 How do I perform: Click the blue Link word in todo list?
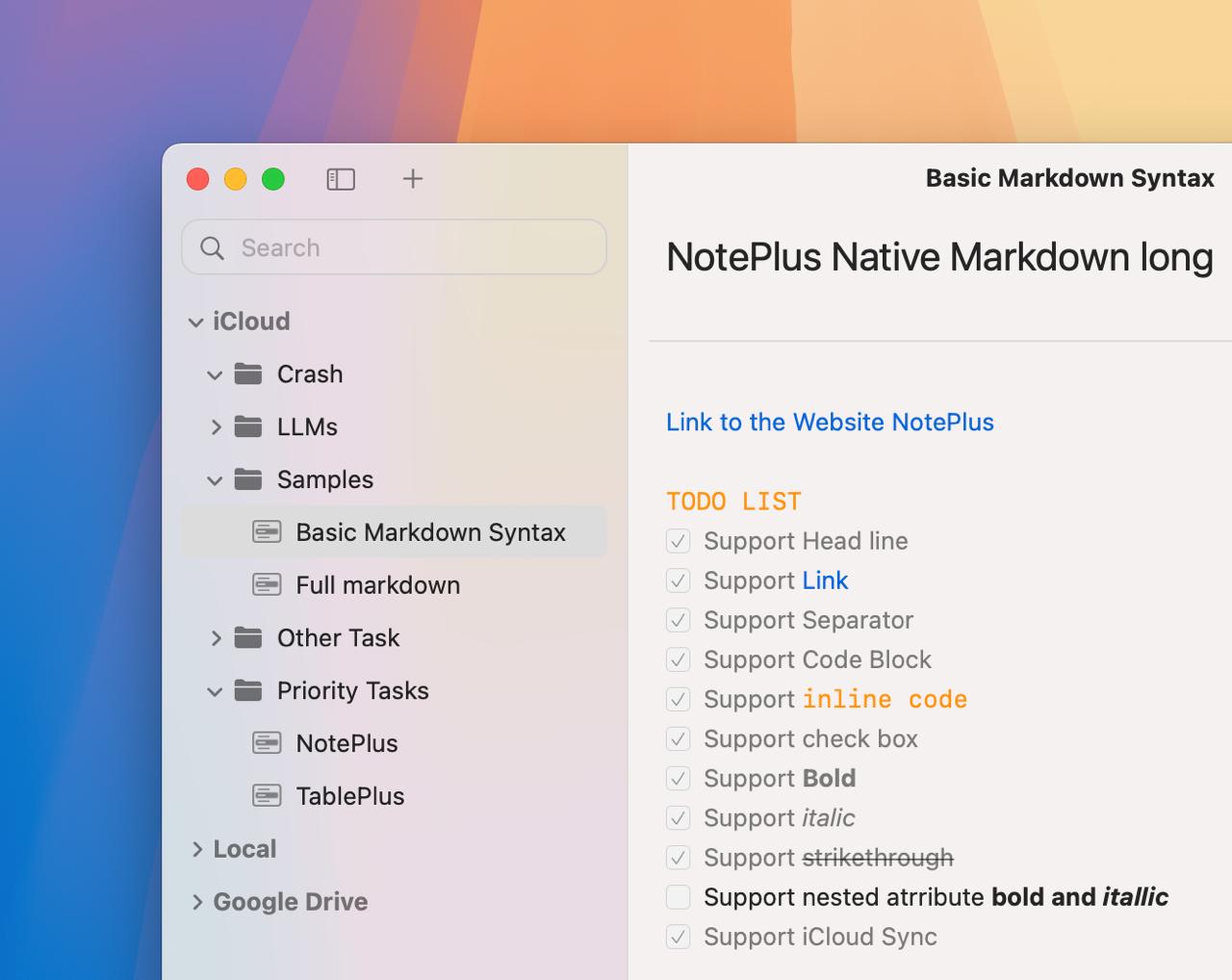[x=825, y=580]
